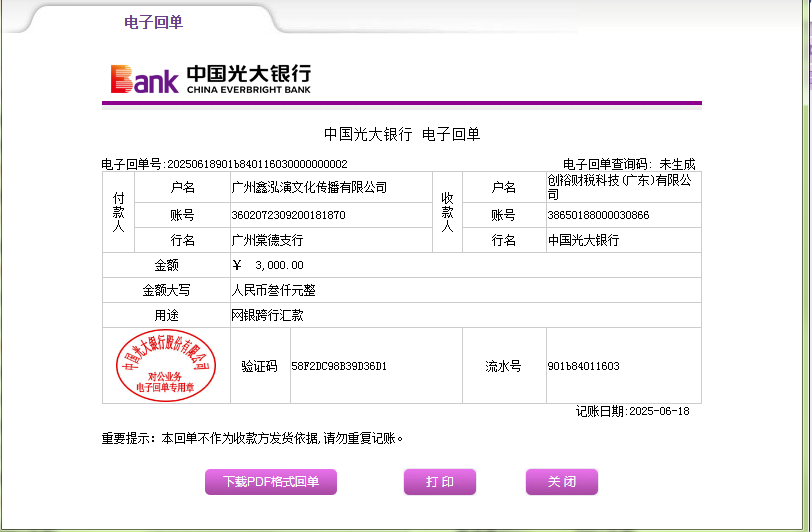Click the 下载PDF格式回单 button

(x=271, y=482)
